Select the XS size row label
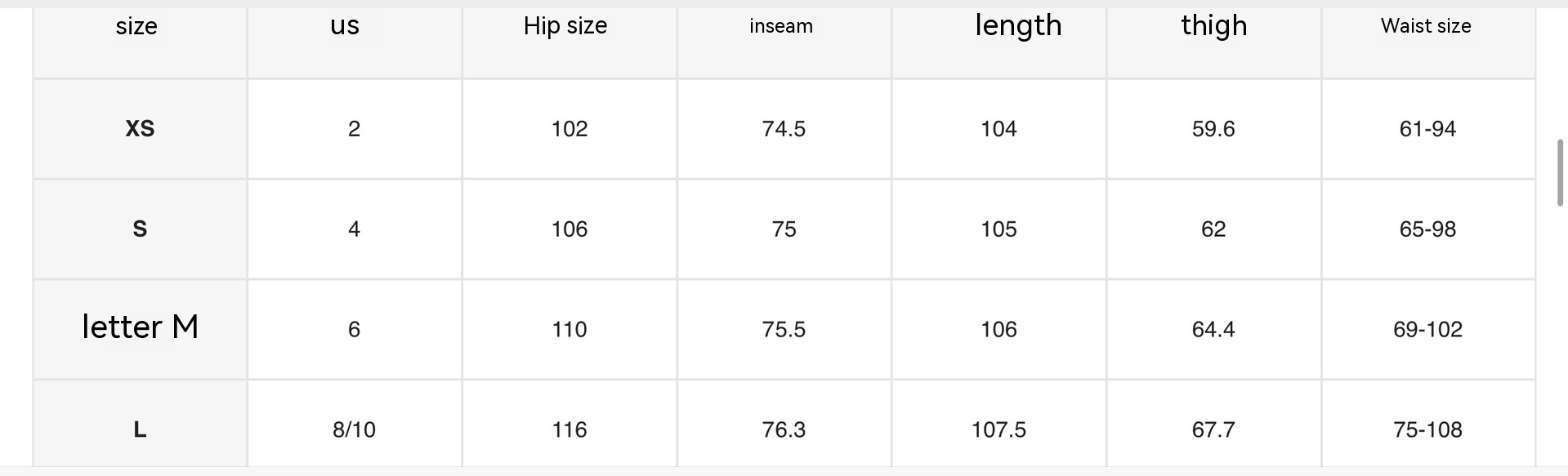The height and width of the screenshot is (476, 1568). (x=140, y=129)
